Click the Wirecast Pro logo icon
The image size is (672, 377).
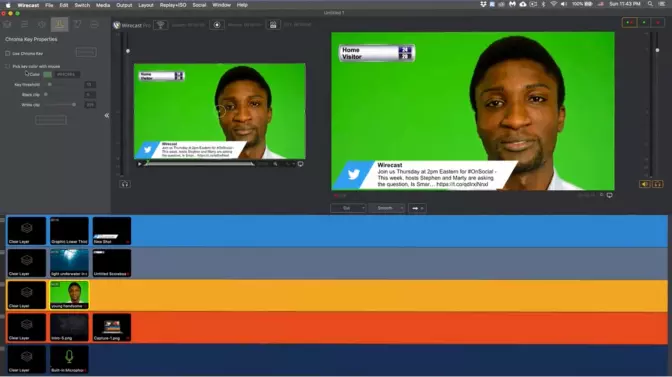pos(117,25)
